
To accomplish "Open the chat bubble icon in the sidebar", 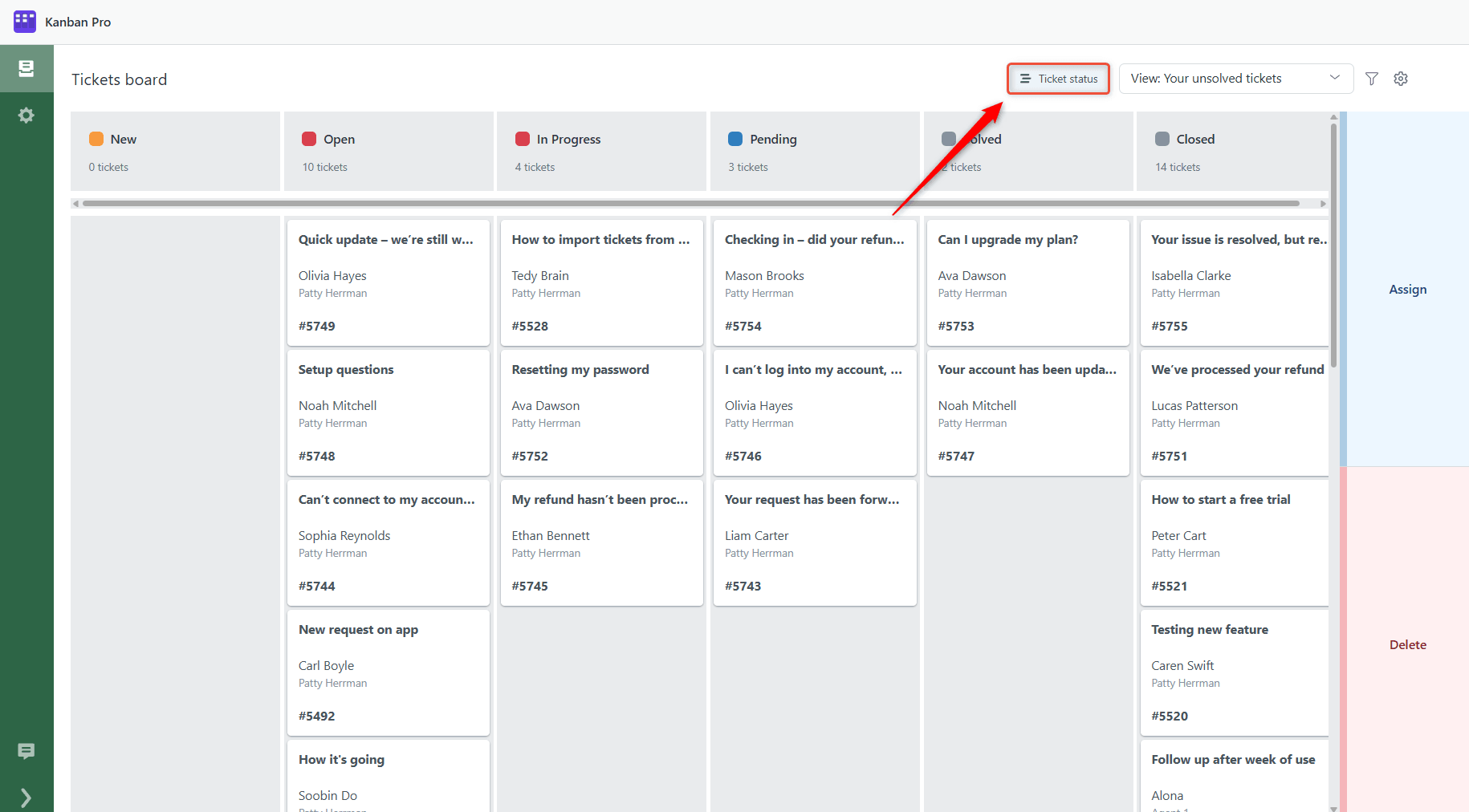I will click(x=26, y=751).
